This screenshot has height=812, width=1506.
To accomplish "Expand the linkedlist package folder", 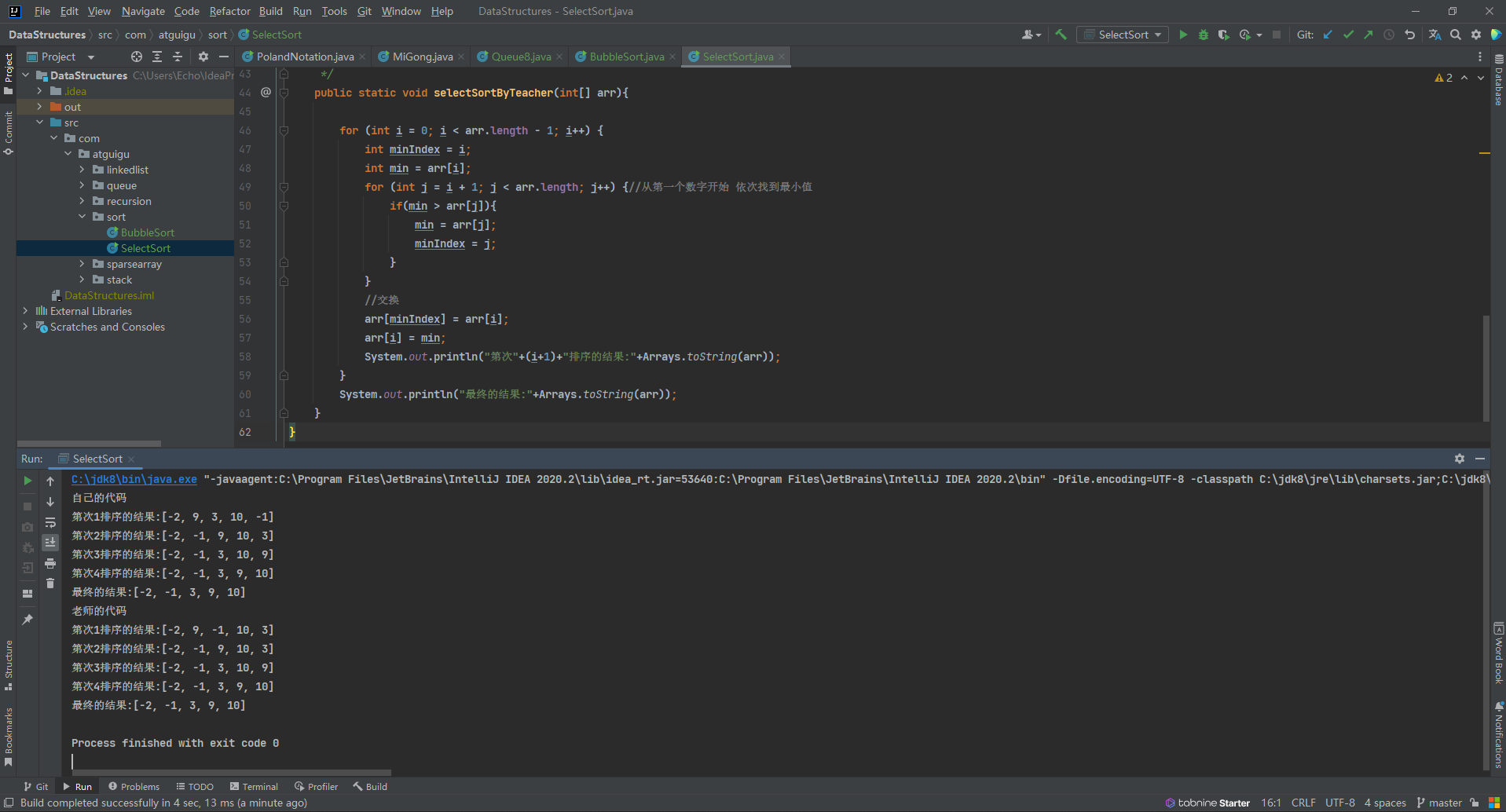I will (x=82, y=170).
